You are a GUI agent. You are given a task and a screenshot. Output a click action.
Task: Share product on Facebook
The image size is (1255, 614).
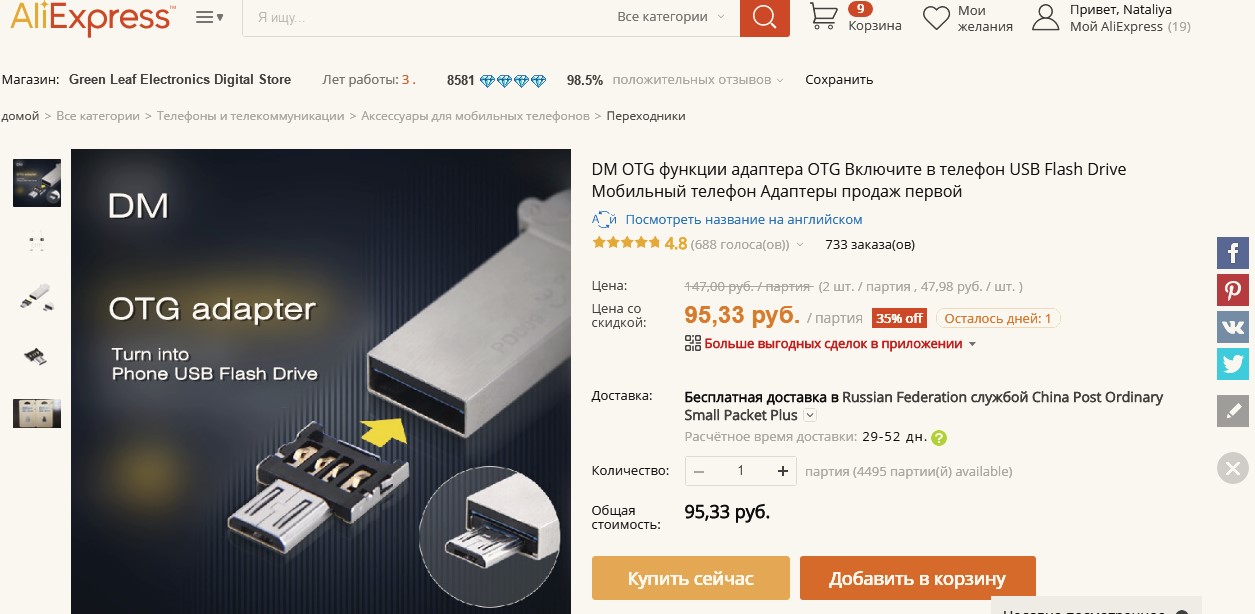click(1233, 253)
